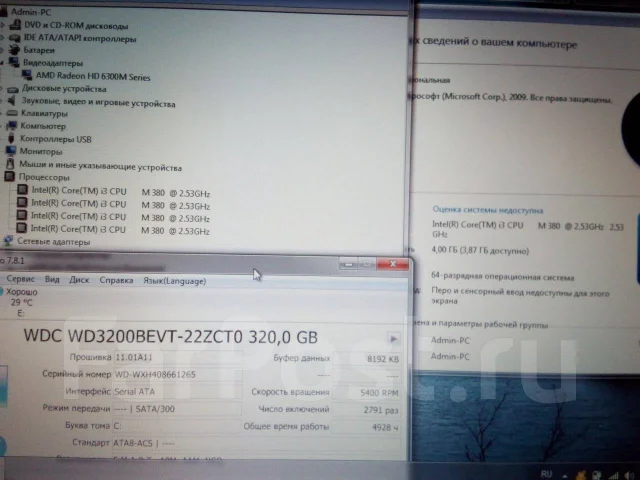The height and width of the screenshot is (480, 640).
Task: Select the Контроллеры USB tree item
Action: click(56, 139)
